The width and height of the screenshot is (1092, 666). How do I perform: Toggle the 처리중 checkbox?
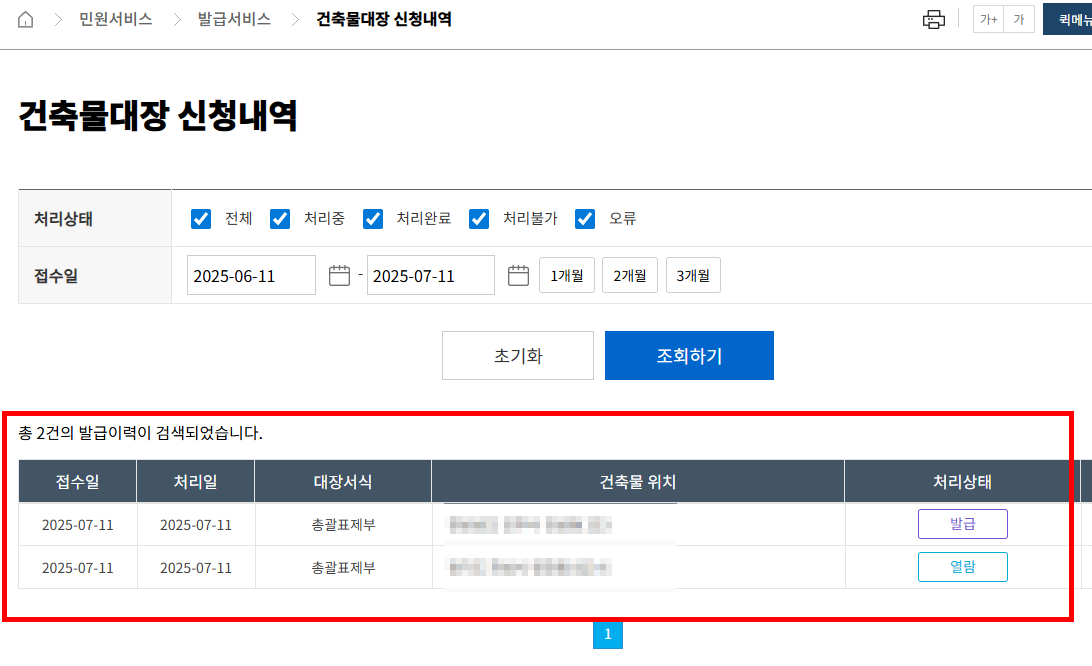(280, 218)
